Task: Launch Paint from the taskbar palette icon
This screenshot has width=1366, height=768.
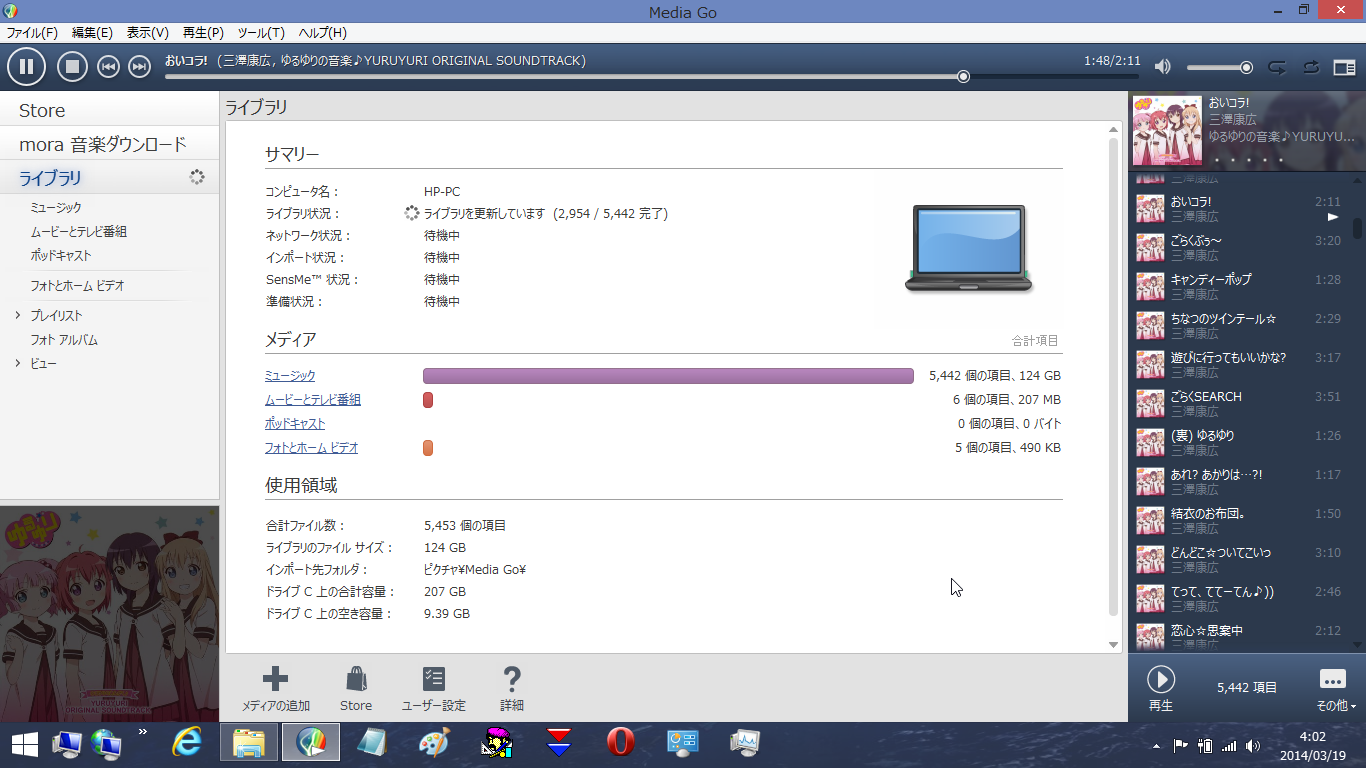Action: (434, 743)
